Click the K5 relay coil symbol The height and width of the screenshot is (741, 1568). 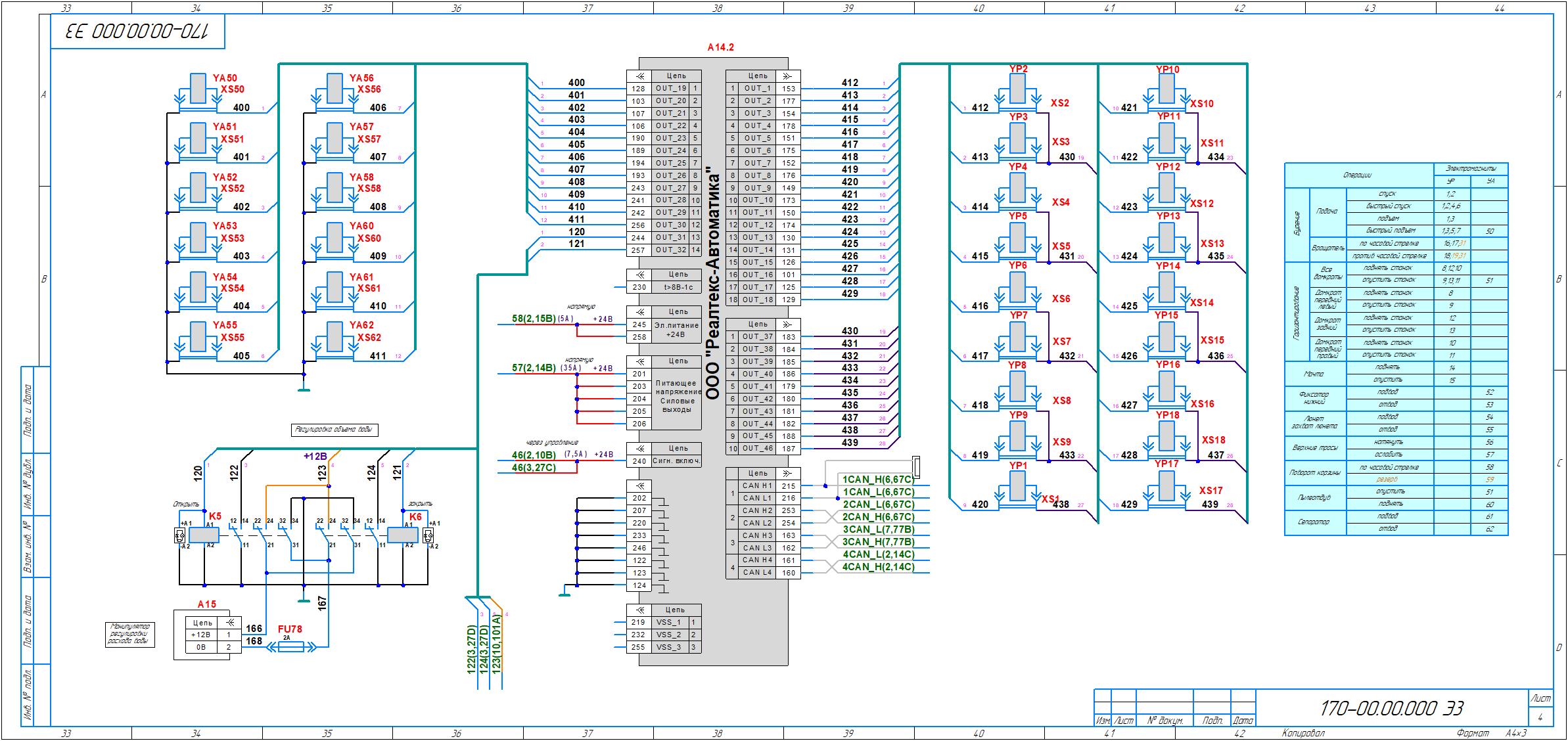pos(205,535)
